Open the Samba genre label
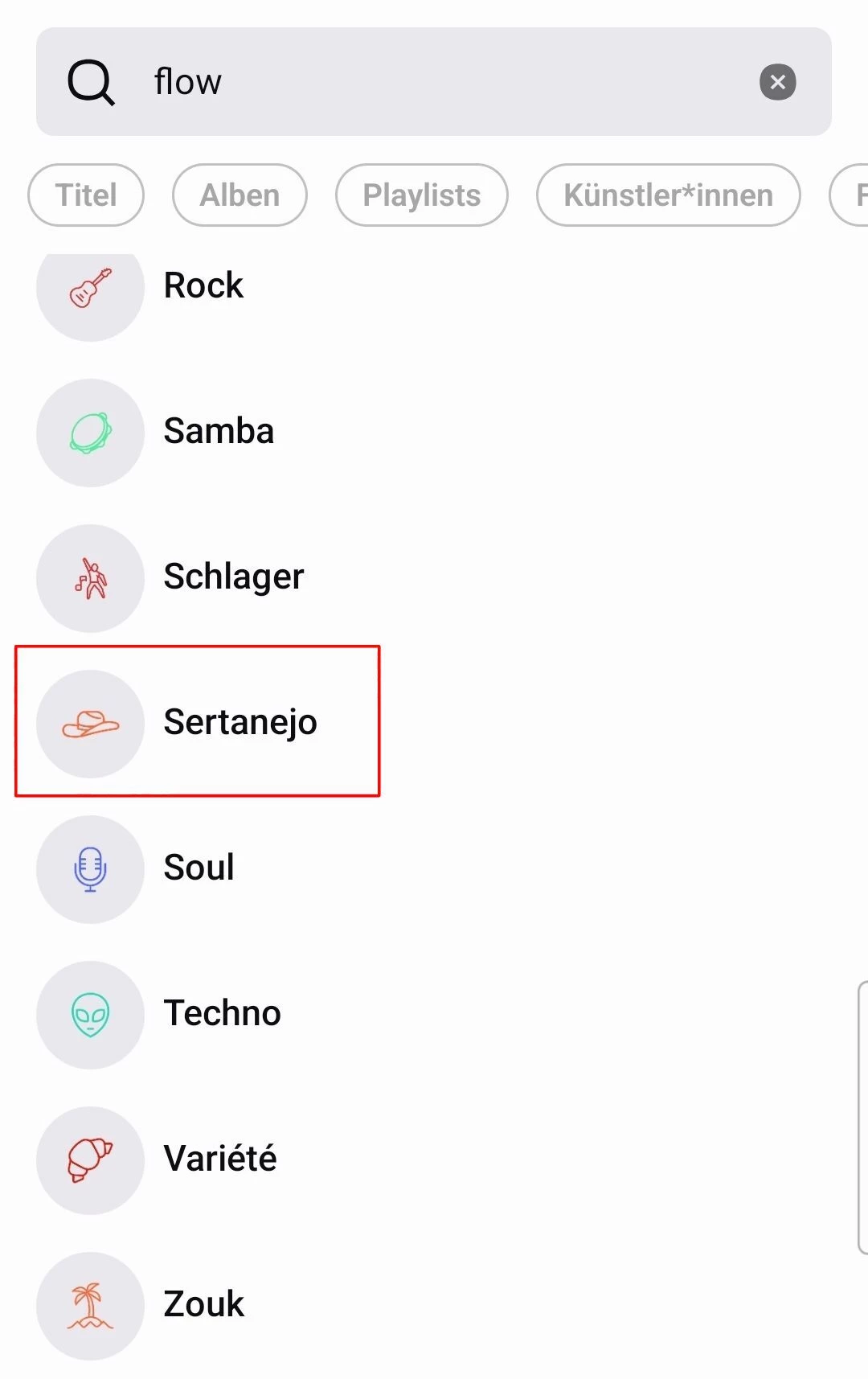 tap(219, 431)
